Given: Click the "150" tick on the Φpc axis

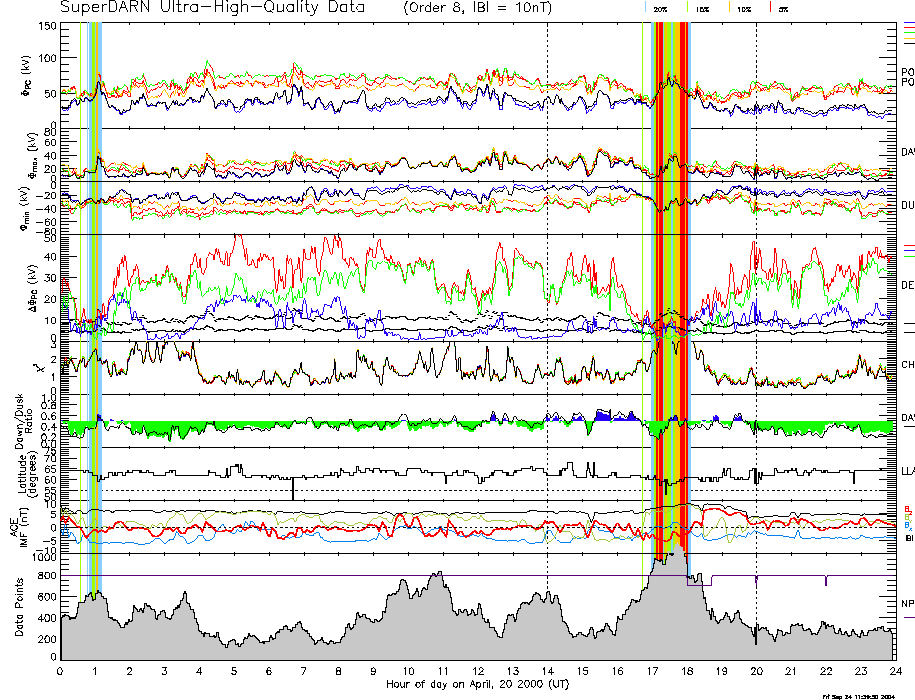Looking at the screenshot, I should (x=48, y=26).
